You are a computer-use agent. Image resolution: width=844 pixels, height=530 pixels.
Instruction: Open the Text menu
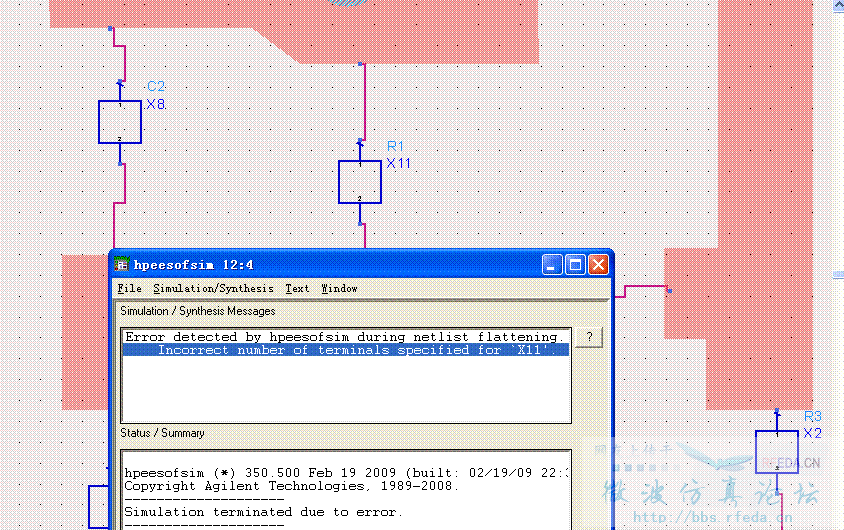pos(297,288)
